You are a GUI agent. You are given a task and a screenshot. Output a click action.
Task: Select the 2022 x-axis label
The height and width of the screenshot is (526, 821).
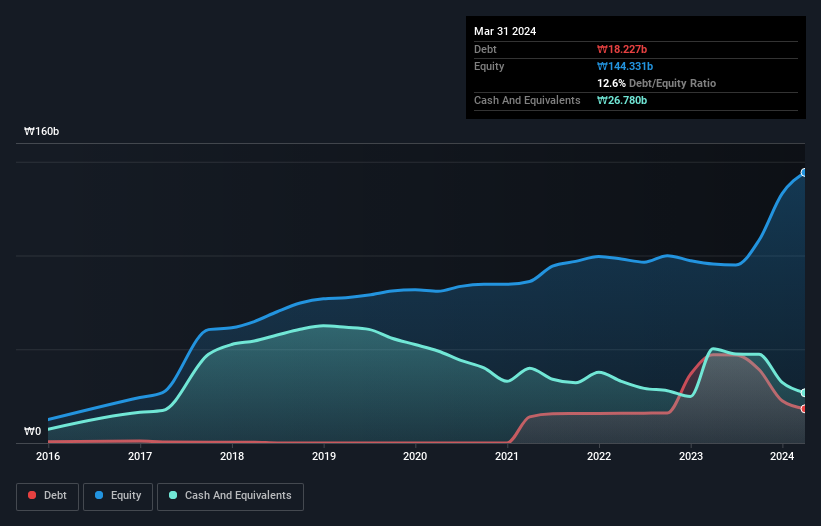tap(599, 456)
